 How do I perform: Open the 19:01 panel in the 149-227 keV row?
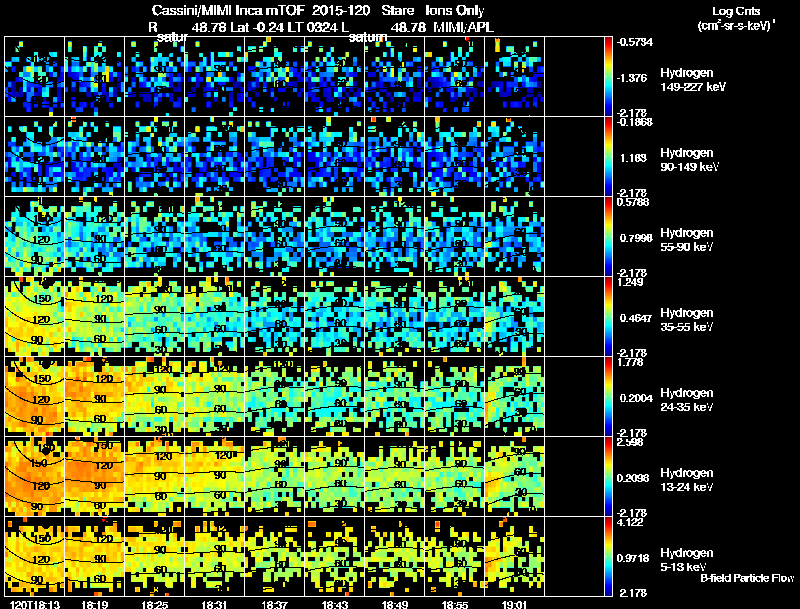515,77
